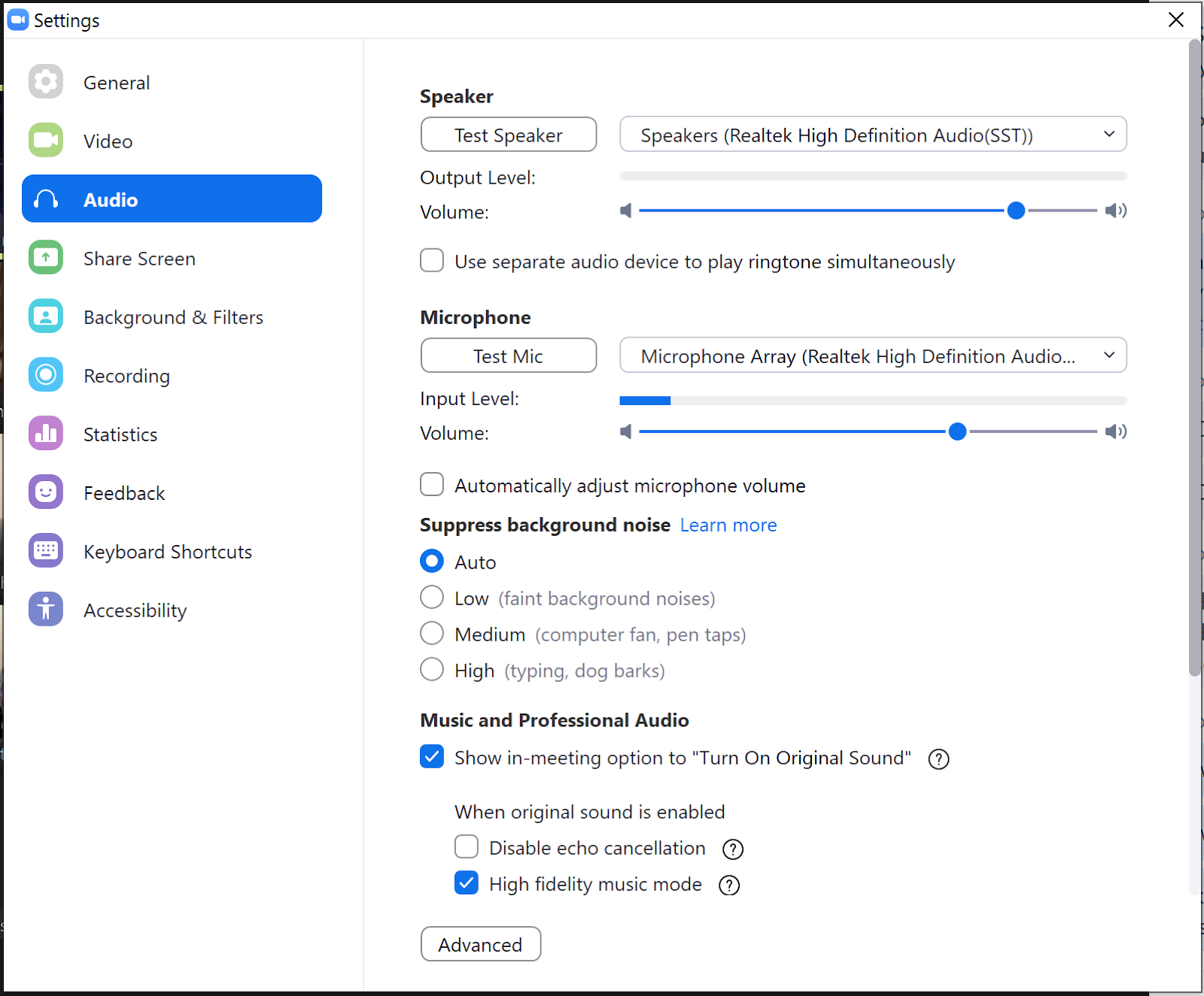Image resolution: width=1204 pixels, height=996 pixels.
Task: Click help icon beside High fidelity music mode
Action: pyautogui.click(x=729, y=885)
